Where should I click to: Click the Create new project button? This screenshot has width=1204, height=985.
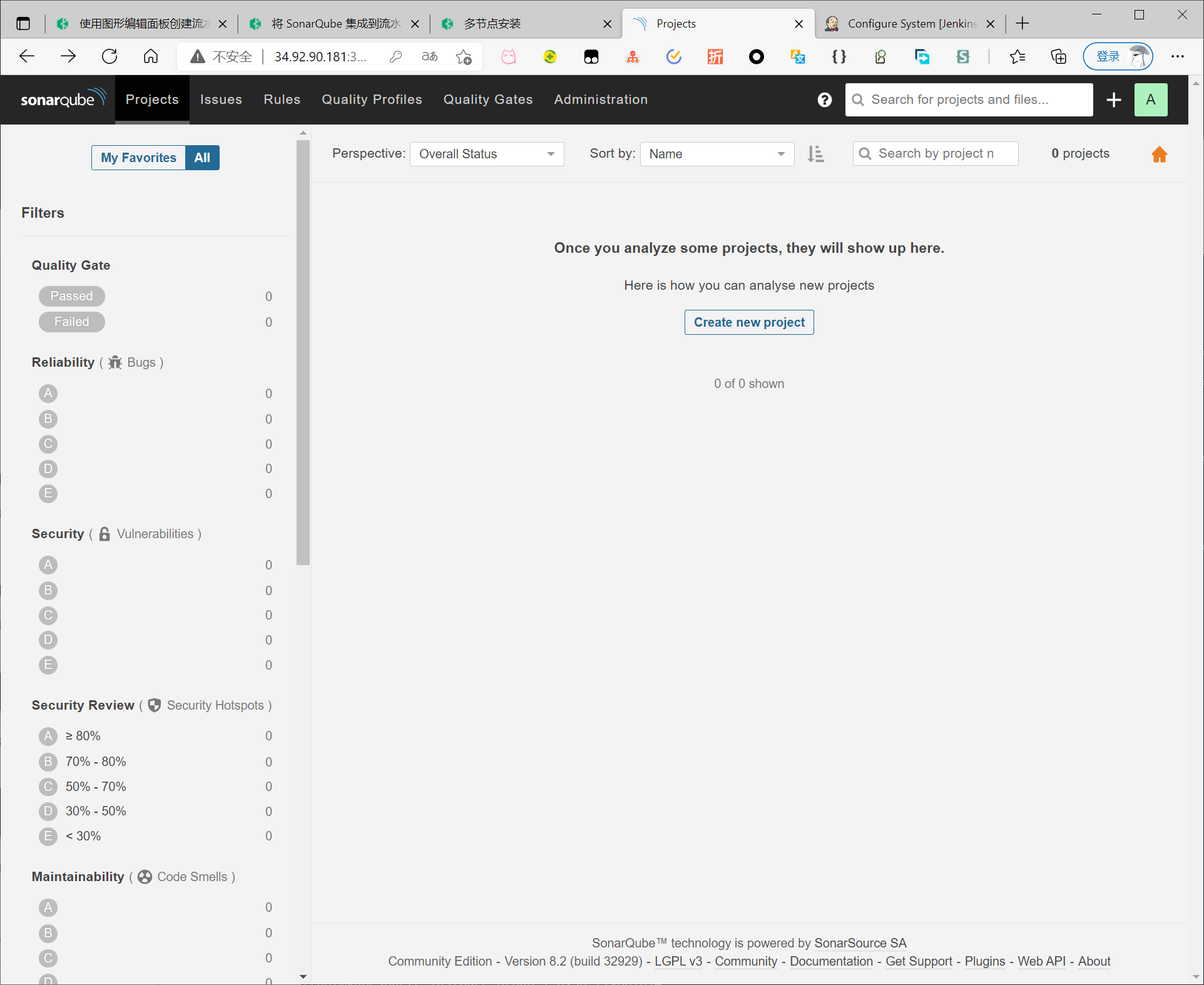(x=748, y=322)
